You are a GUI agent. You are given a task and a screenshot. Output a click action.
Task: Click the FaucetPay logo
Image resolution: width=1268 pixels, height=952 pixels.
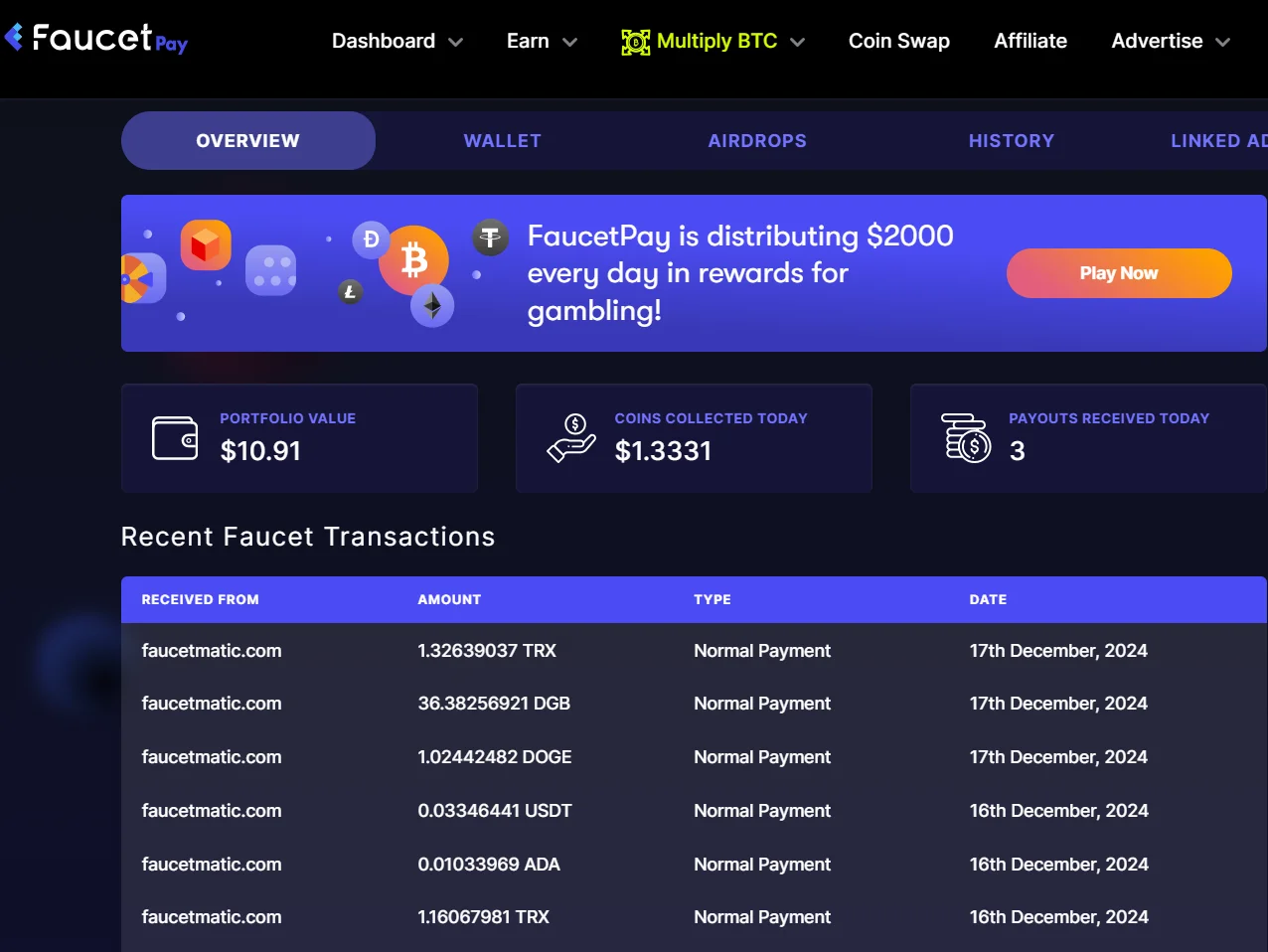[x=95, y=39]
